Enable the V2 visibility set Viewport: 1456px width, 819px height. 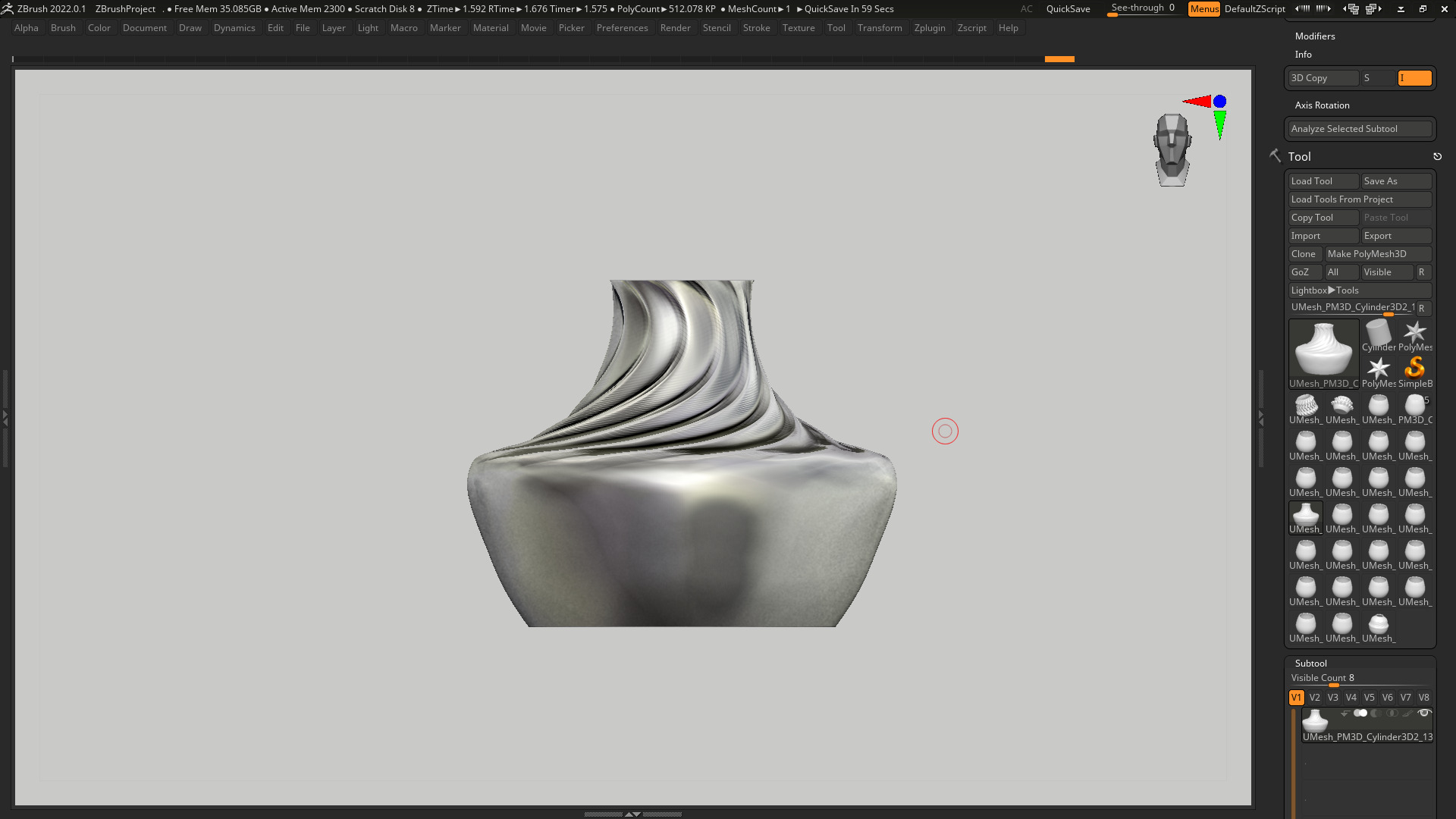(1314, 698)
